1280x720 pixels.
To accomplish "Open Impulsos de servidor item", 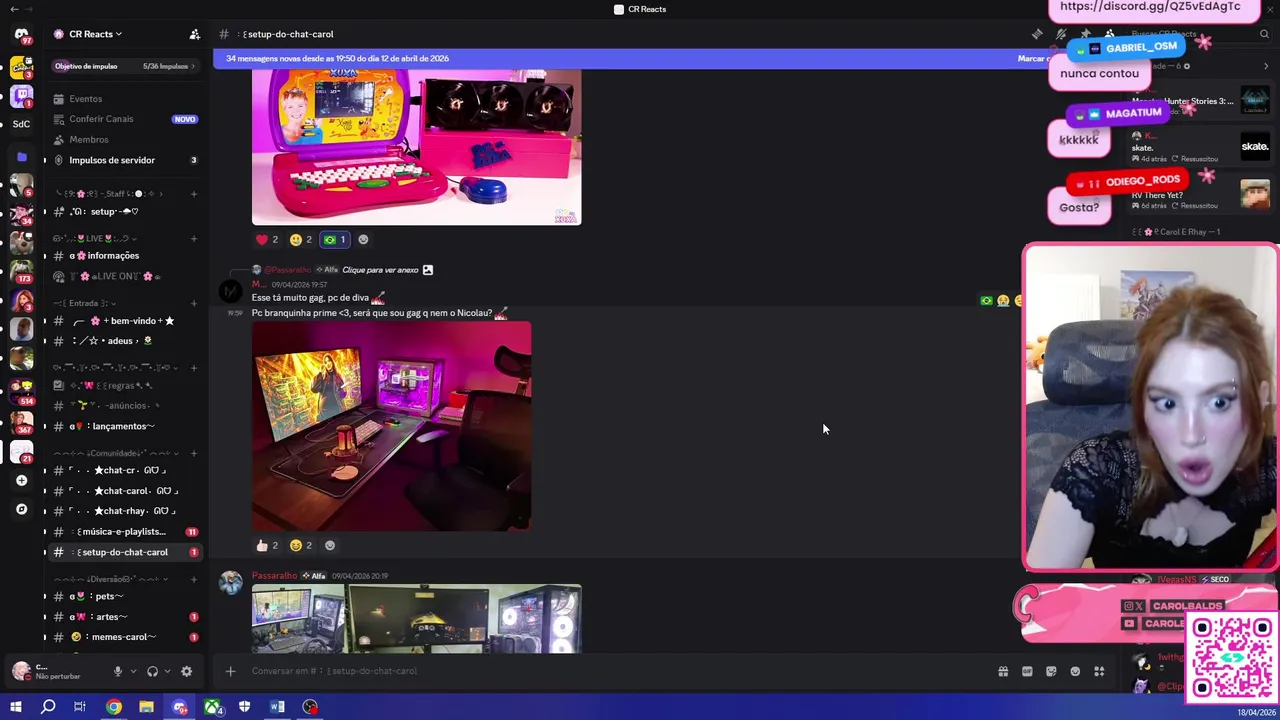I will (124, 160).
